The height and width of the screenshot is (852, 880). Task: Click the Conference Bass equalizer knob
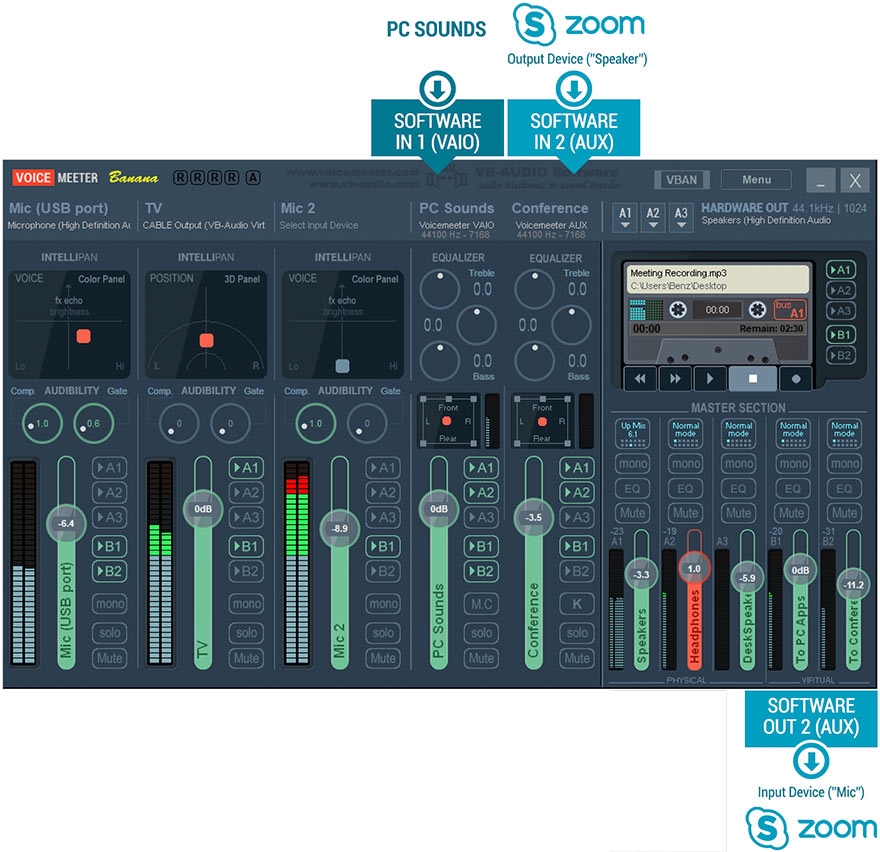pos(534,361)
